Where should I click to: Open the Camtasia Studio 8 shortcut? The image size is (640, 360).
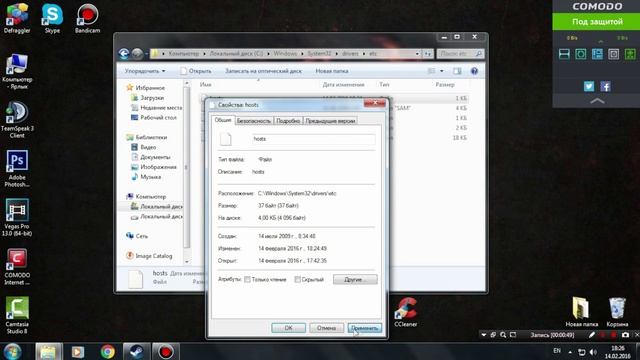click(x=17, y=316)
